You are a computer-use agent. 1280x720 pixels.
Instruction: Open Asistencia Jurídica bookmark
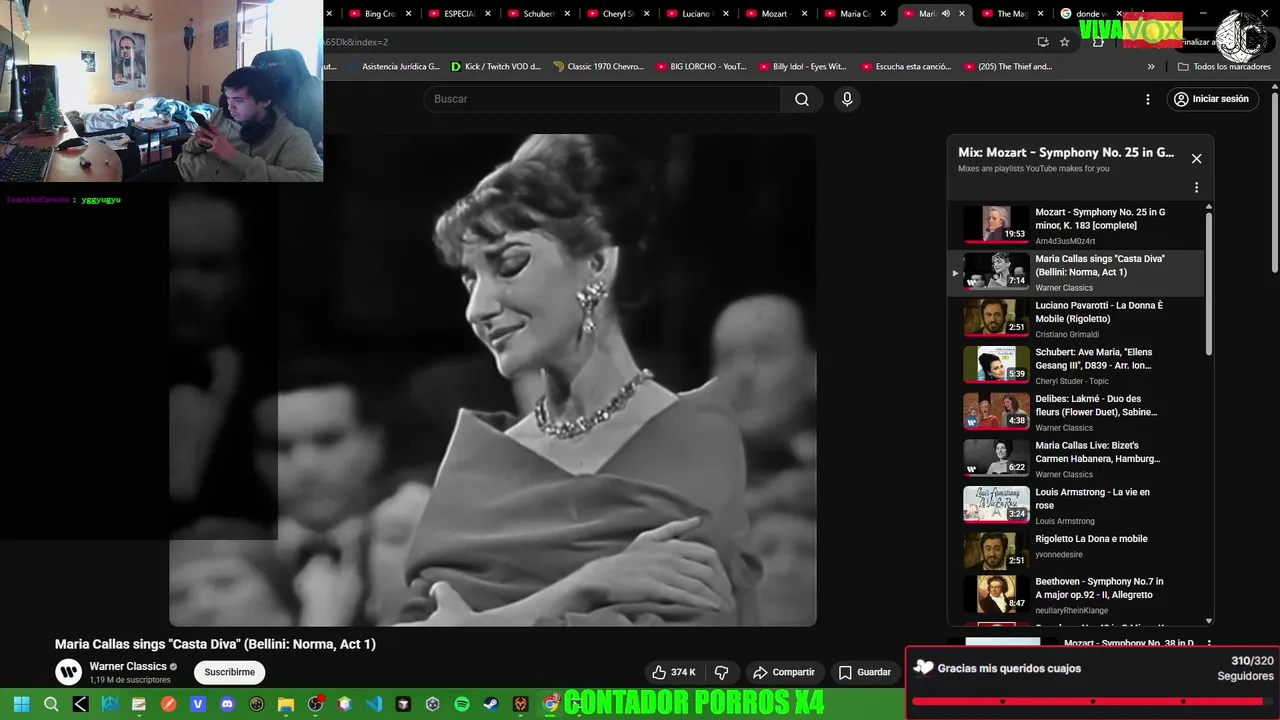393,67
